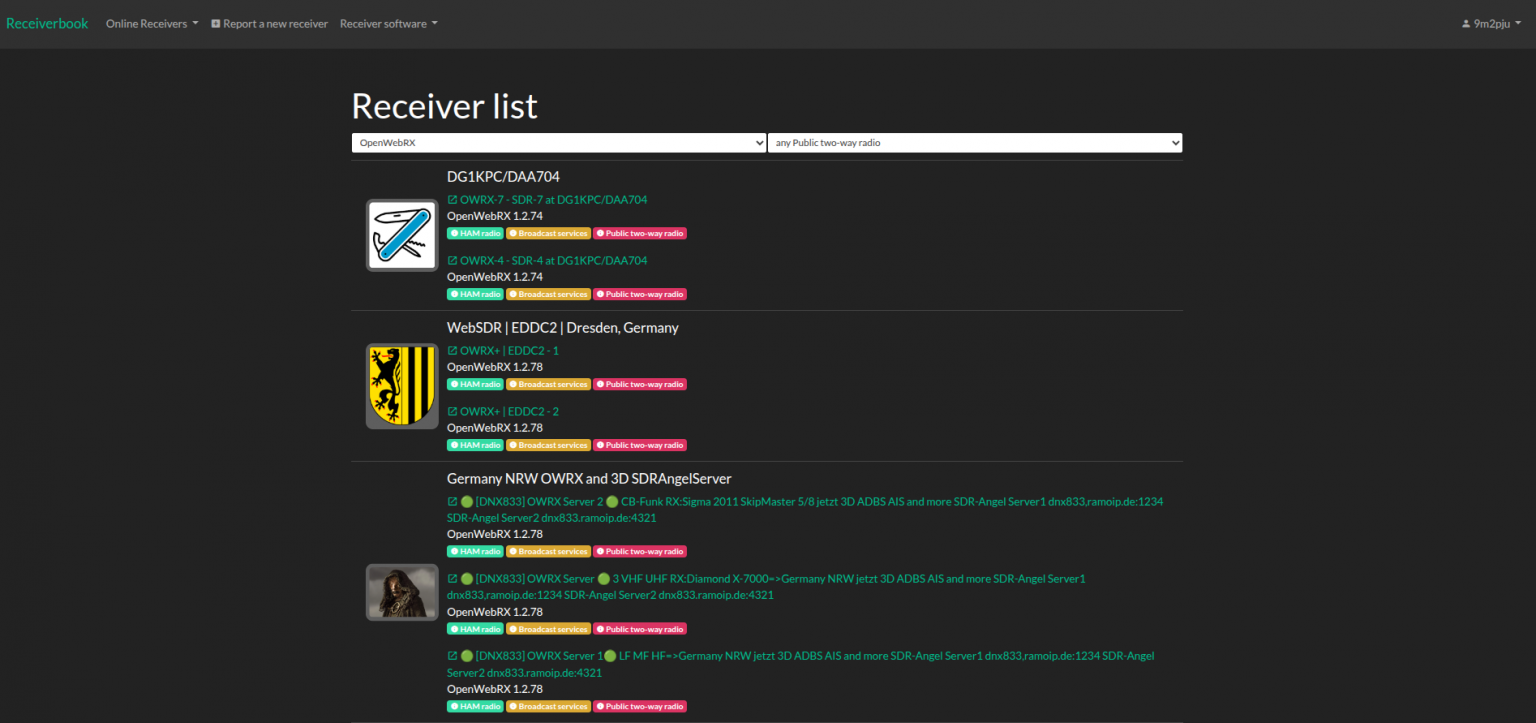Go to the Receiverbook home link
This screenshot has width=1536, height=723.
click(47, 23)
